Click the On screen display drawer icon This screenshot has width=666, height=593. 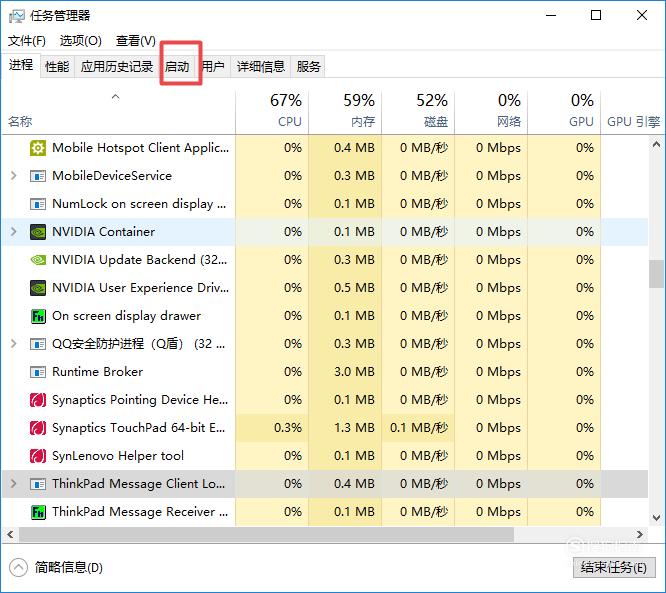(38, 316)
